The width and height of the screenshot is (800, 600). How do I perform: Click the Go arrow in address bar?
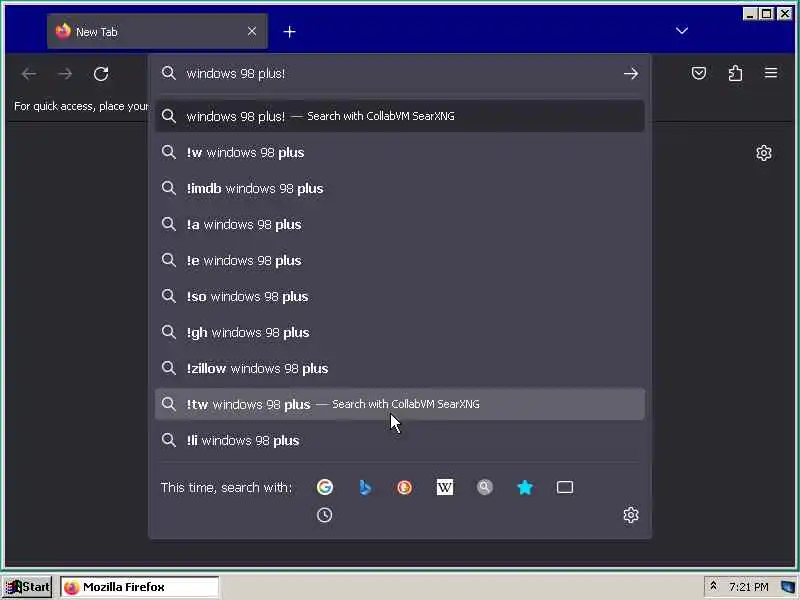631,73
